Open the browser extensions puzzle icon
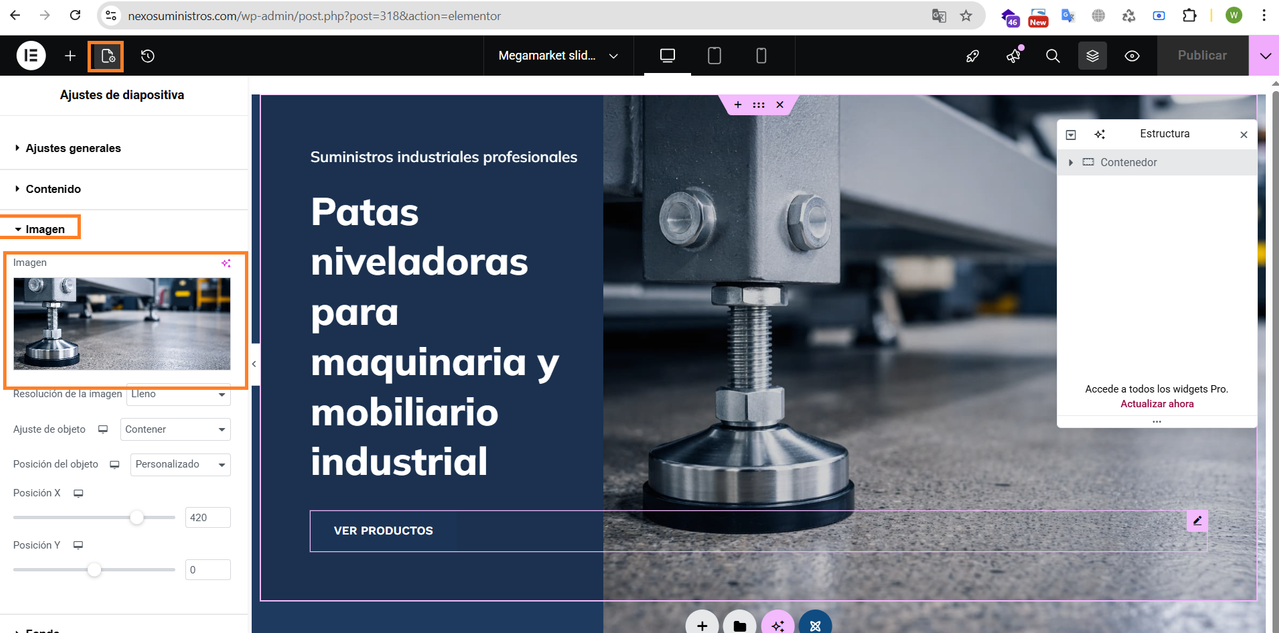The image size is (1279, 633). click(x=1189, y=16)
